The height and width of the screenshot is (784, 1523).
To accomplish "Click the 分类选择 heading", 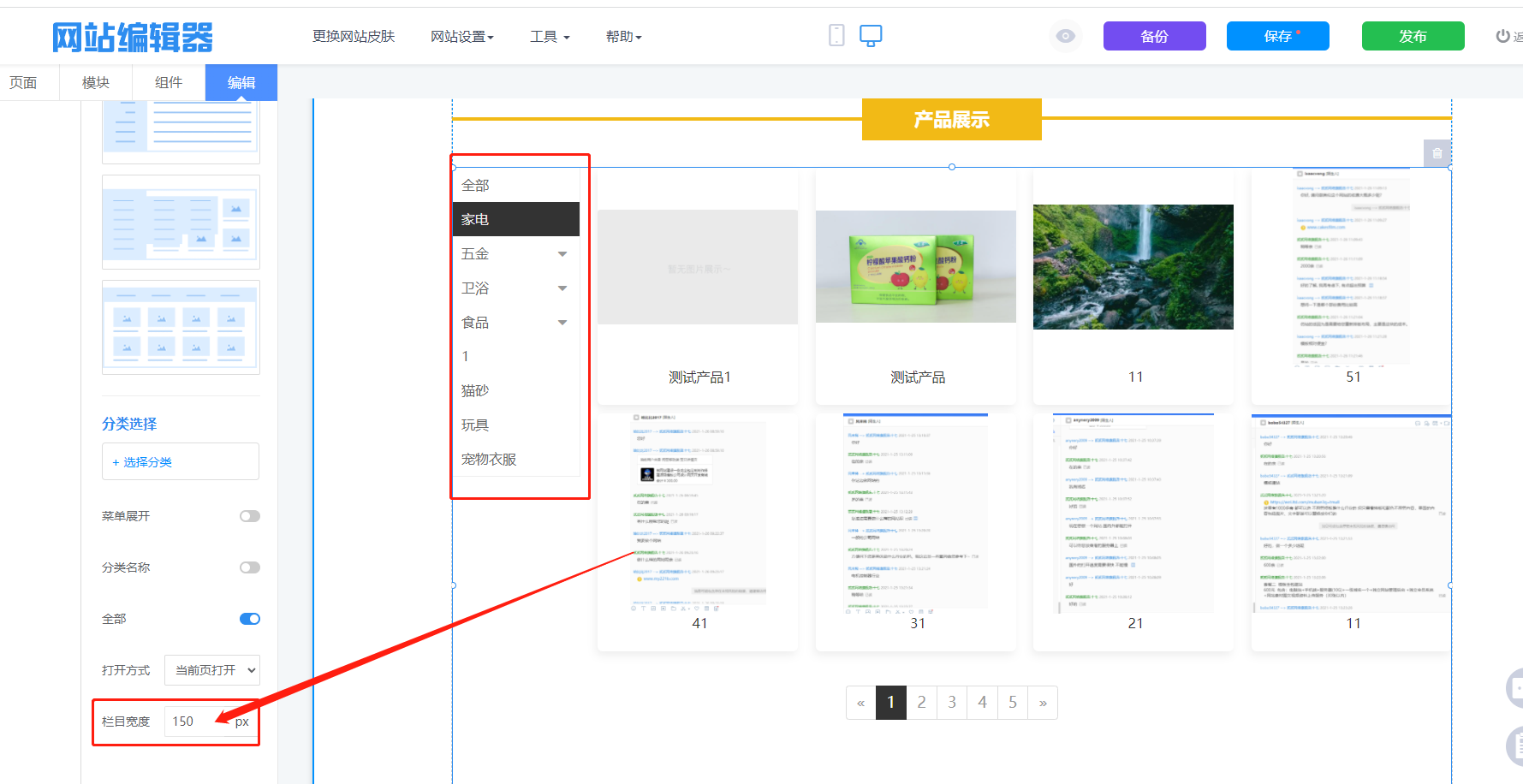I will click(x=129, y=424).
